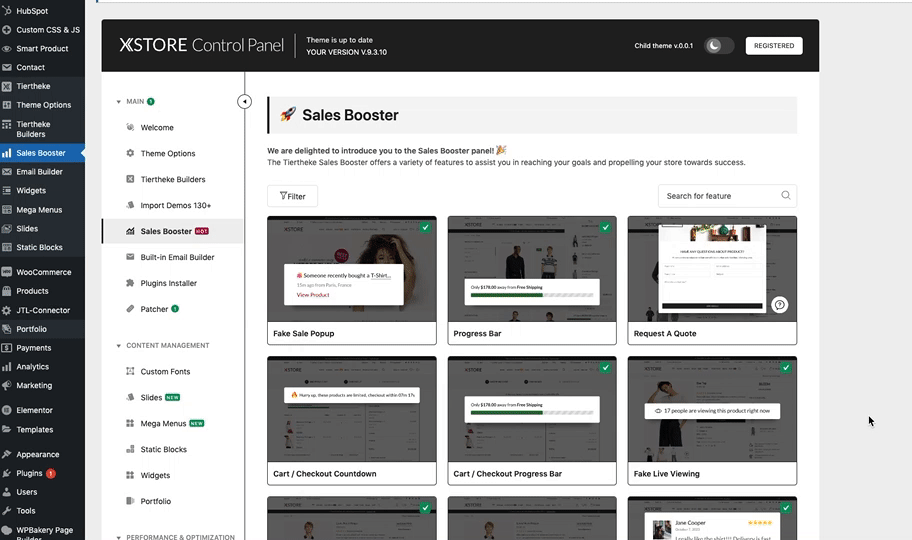
Task: Click Mega Menus icon in WordPress sidebar
Action: [x=7, y=209]
